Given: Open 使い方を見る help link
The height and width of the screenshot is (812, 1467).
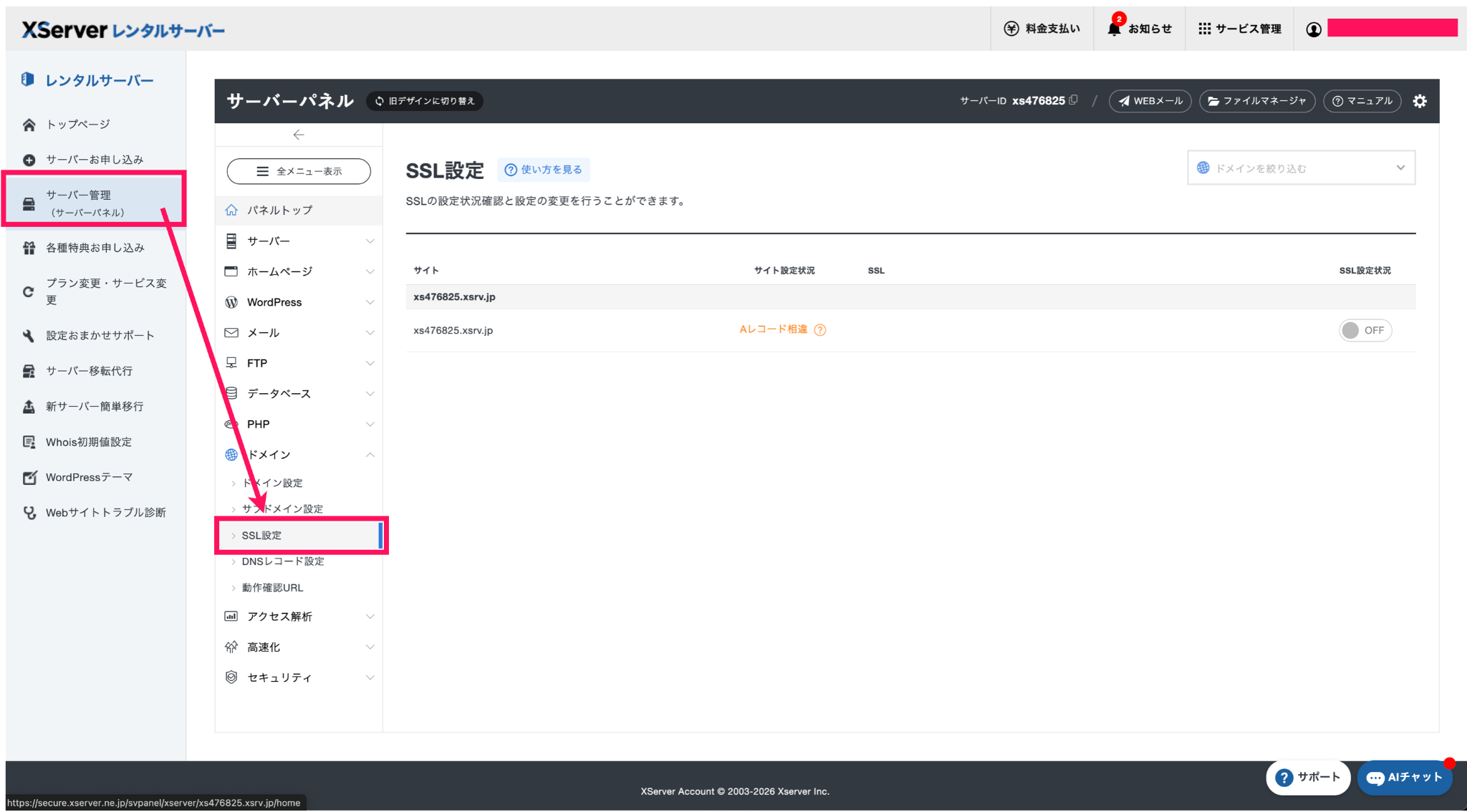Looking at the screenshot, I should pos(544,170).
